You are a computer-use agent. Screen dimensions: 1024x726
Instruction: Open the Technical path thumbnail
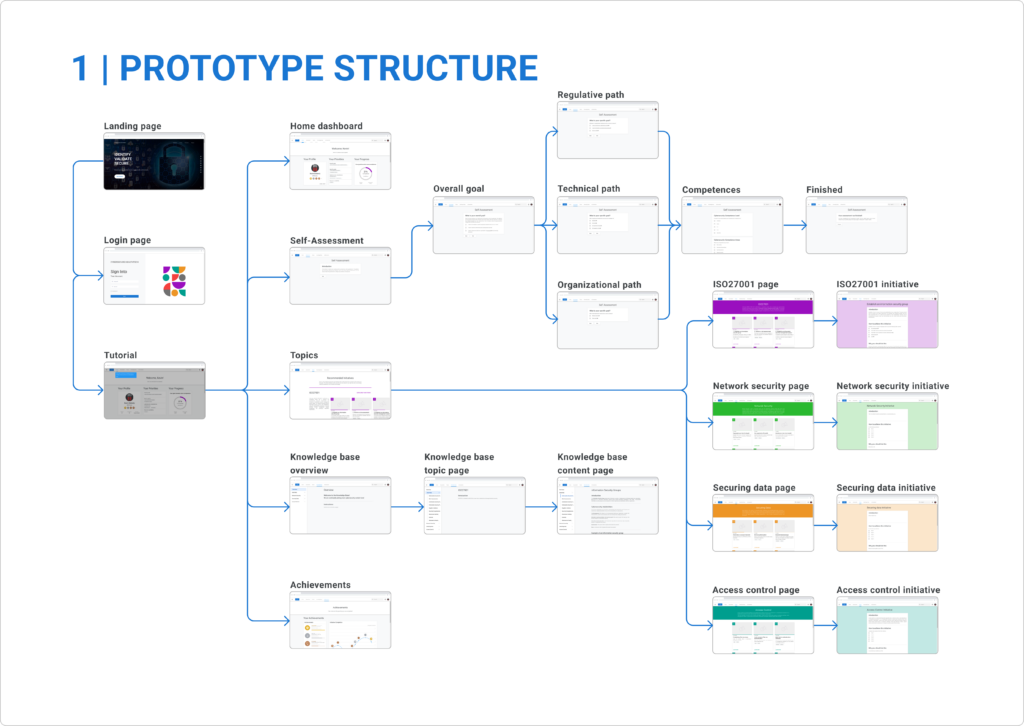[608, 225]
